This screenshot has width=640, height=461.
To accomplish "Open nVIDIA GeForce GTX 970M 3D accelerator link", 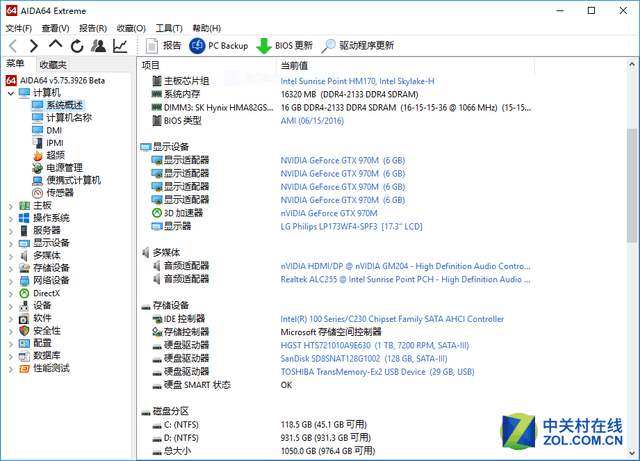I will (x=329, y=213).
